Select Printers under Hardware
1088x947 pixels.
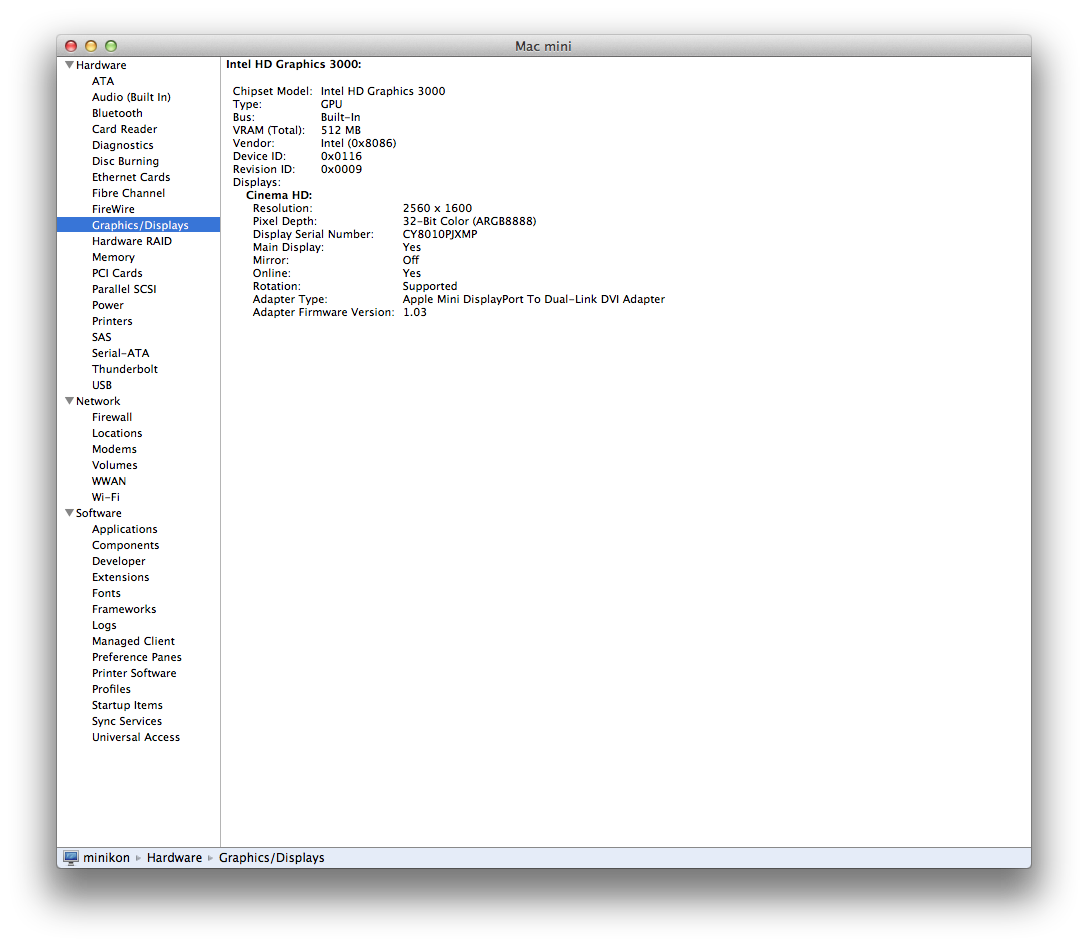coord(112,321)
